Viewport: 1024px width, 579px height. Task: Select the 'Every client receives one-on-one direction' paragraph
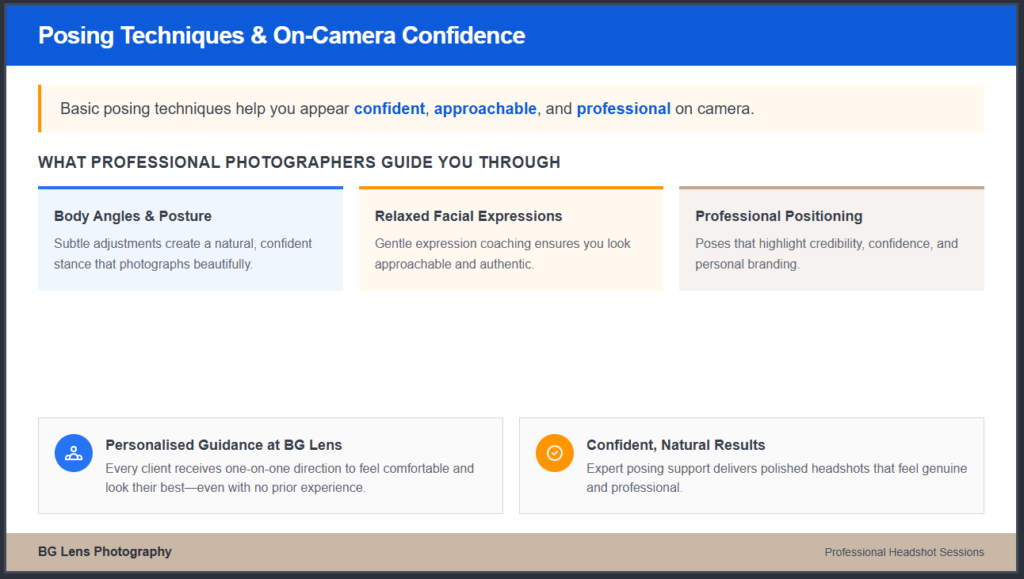[290, 478]
